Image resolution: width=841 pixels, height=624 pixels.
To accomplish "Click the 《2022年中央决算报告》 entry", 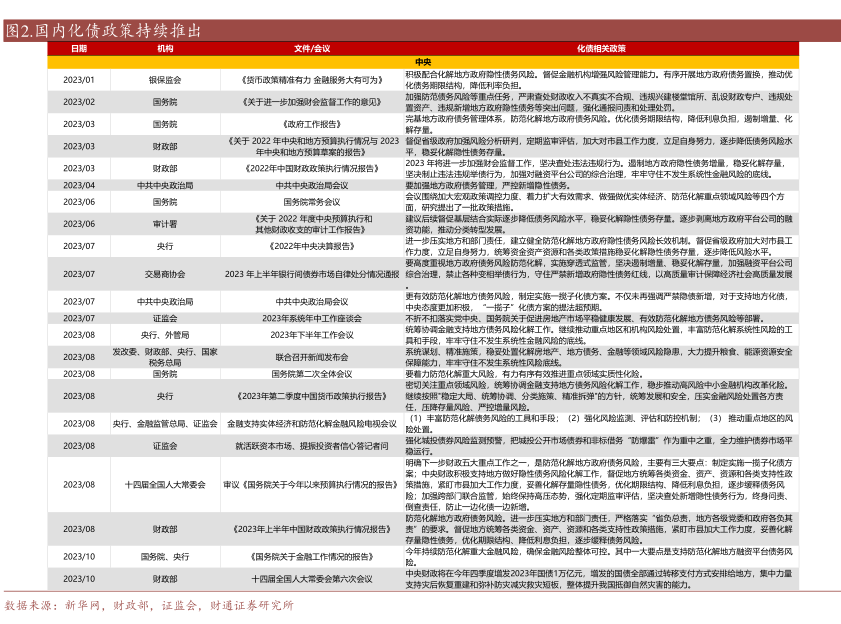I will click(x=312, y=245).
